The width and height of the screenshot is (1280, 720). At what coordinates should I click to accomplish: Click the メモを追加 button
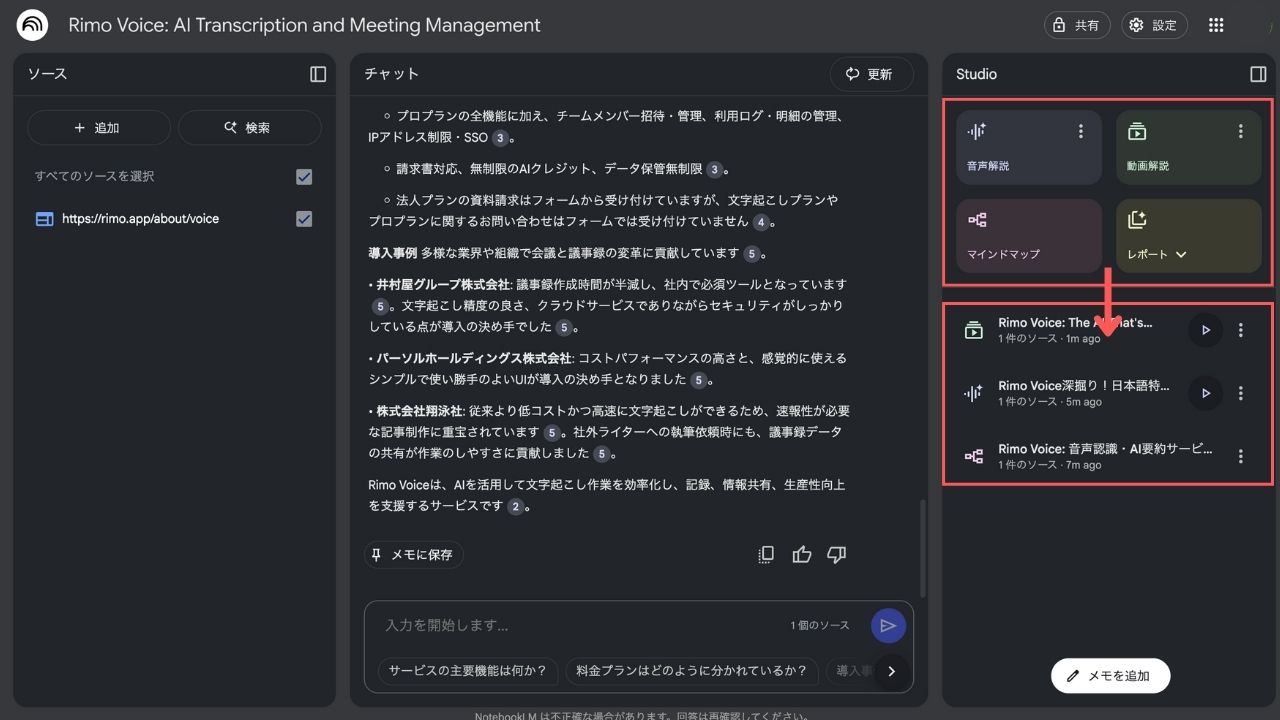coord(1110,675)
